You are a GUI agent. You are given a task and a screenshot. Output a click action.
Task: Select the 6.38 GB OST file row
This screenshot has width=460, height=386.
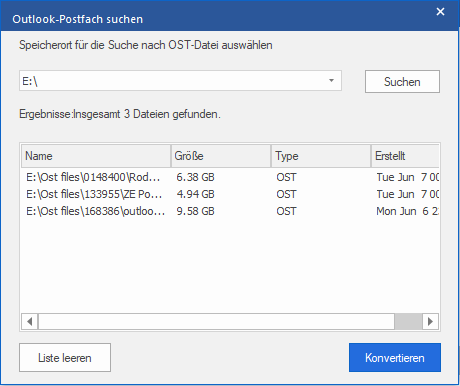(x=230, y=177)
